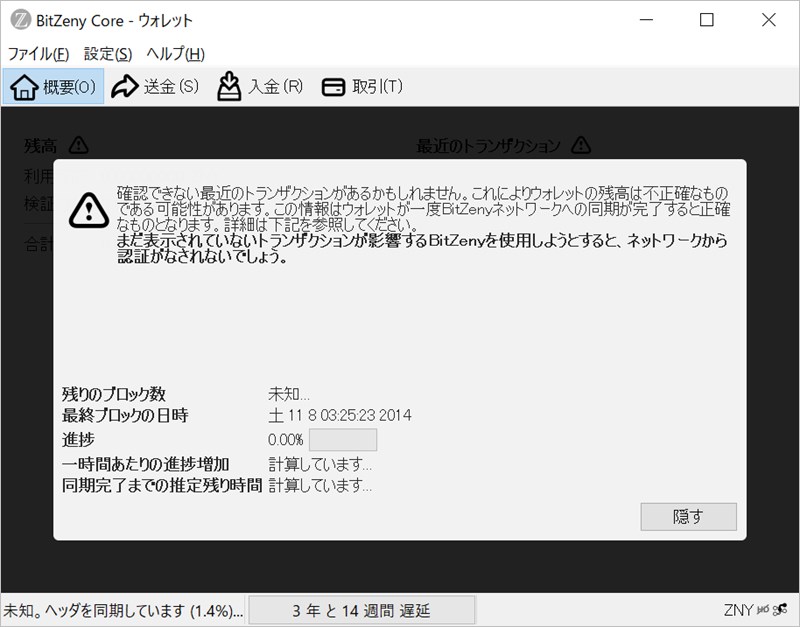The image size is (800, 627).
Task: Open the ヘルプ(H) help menu
Action: pyautogui.click(x=176, y=54)
